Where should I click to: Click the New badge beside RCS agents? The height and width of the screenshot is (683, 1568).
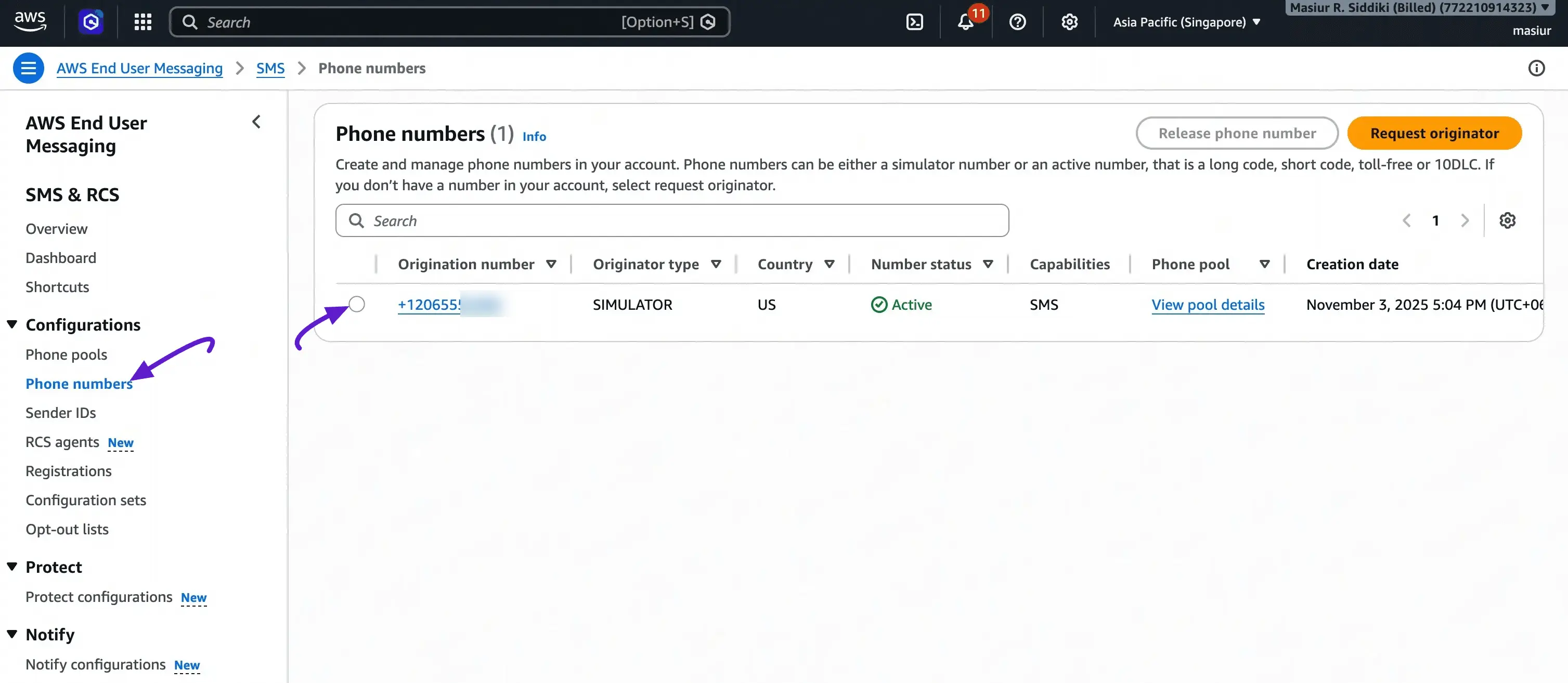[121, 443]
